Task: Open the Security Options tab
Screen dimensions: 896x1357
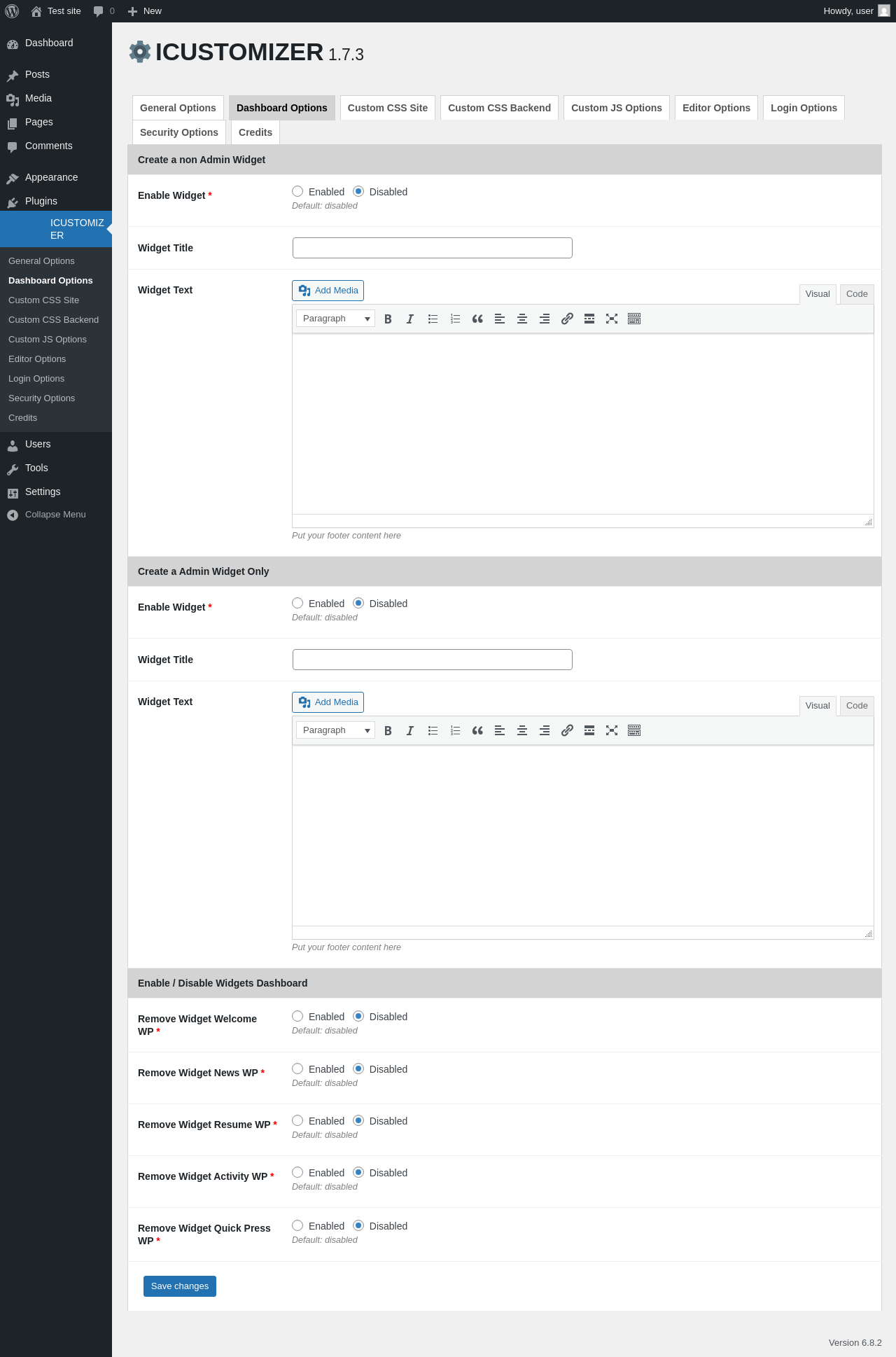Action: (179, 132)
